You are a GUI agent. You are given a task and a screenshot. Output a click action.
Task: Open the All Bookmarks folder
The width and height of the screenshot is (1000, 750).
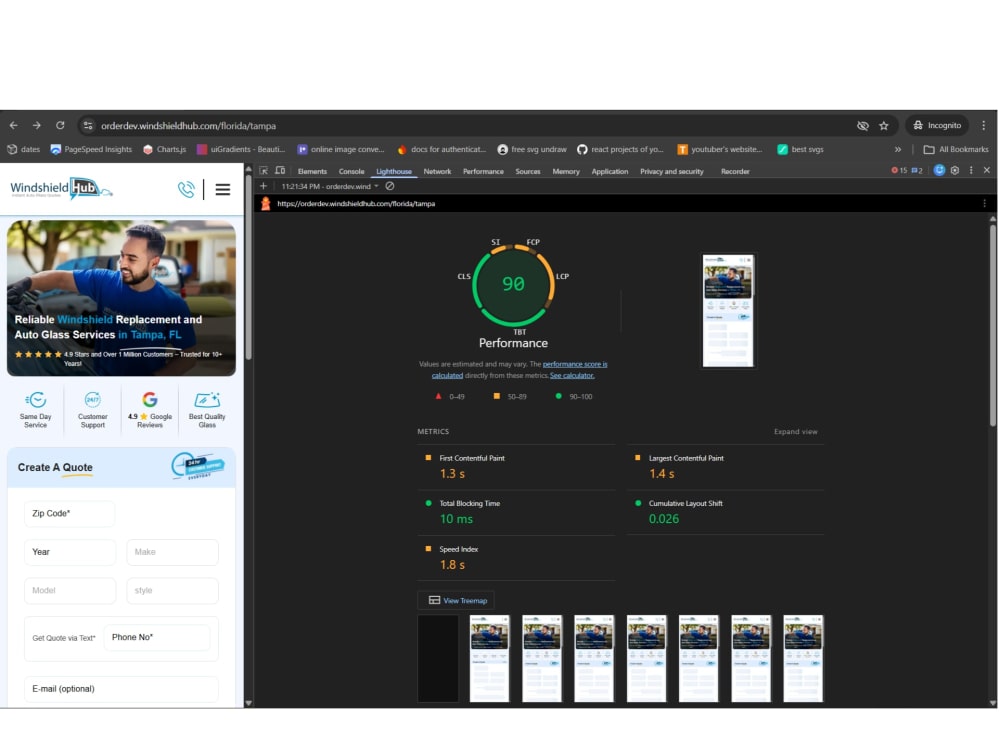(x=955, y=149)
